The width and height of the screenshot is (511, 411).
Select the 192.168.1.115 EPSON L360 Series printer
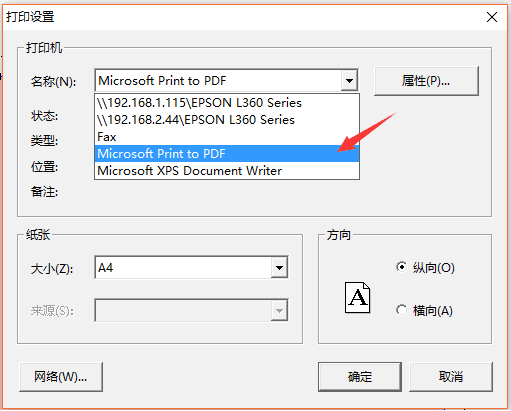click(x=227, y=103)
